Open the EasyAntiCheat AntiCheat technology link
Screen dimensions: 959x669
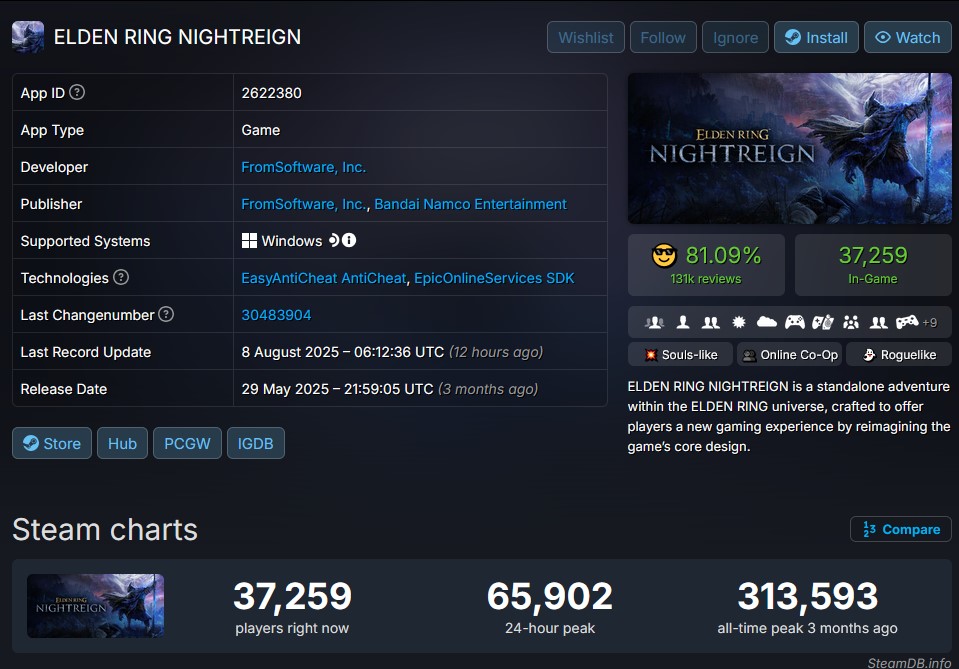coord(324,278)
